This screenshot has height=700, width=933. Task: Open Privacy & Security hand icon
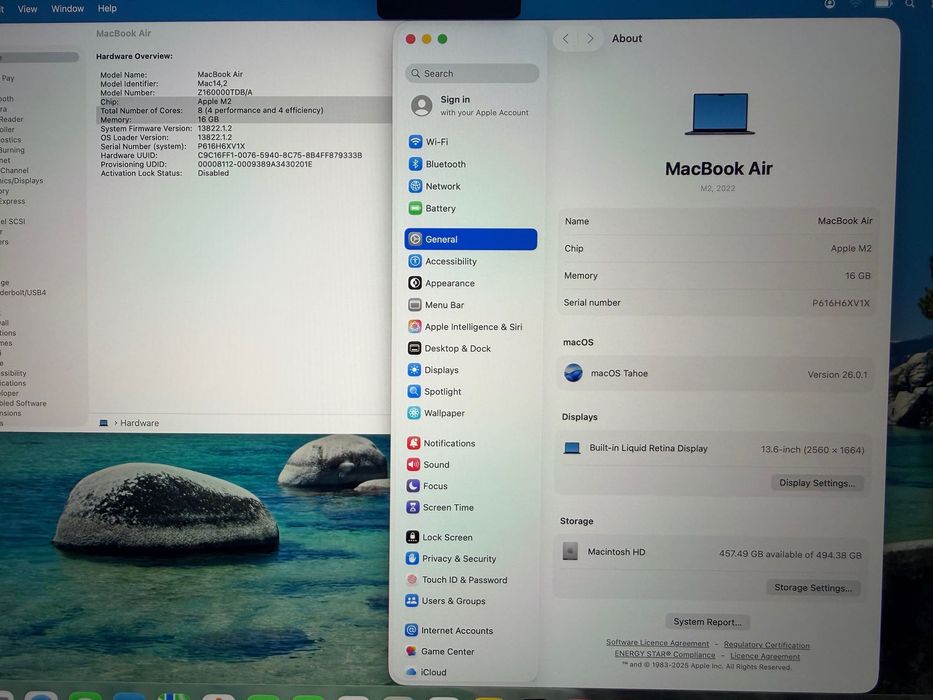412,558
